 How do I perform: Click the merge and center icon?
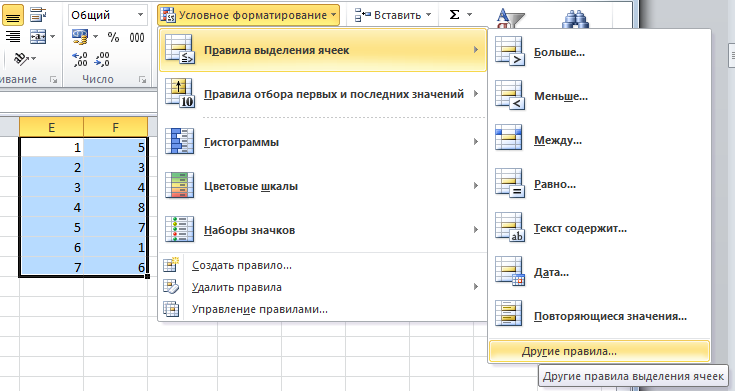[38, 37]
